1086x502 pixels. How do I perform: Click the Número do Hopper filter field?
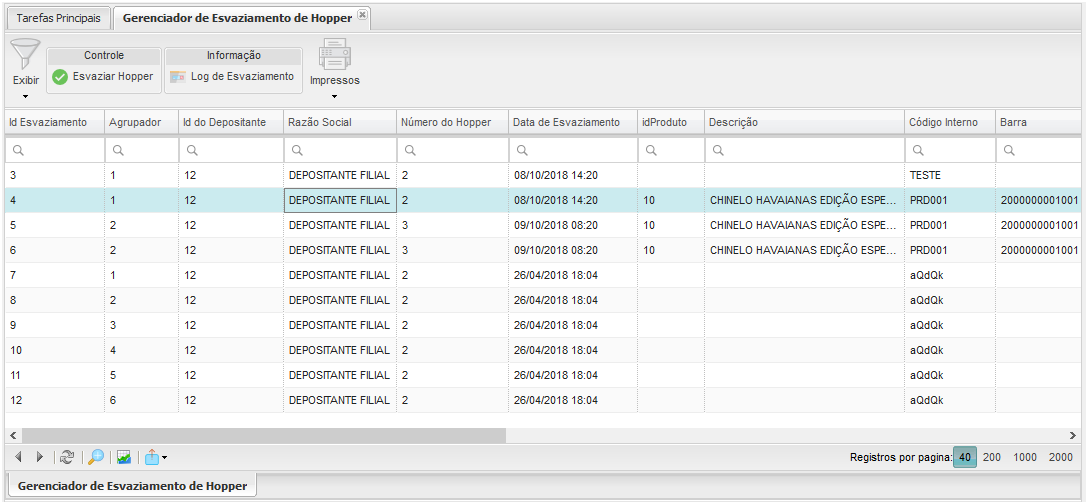(452, 150)
